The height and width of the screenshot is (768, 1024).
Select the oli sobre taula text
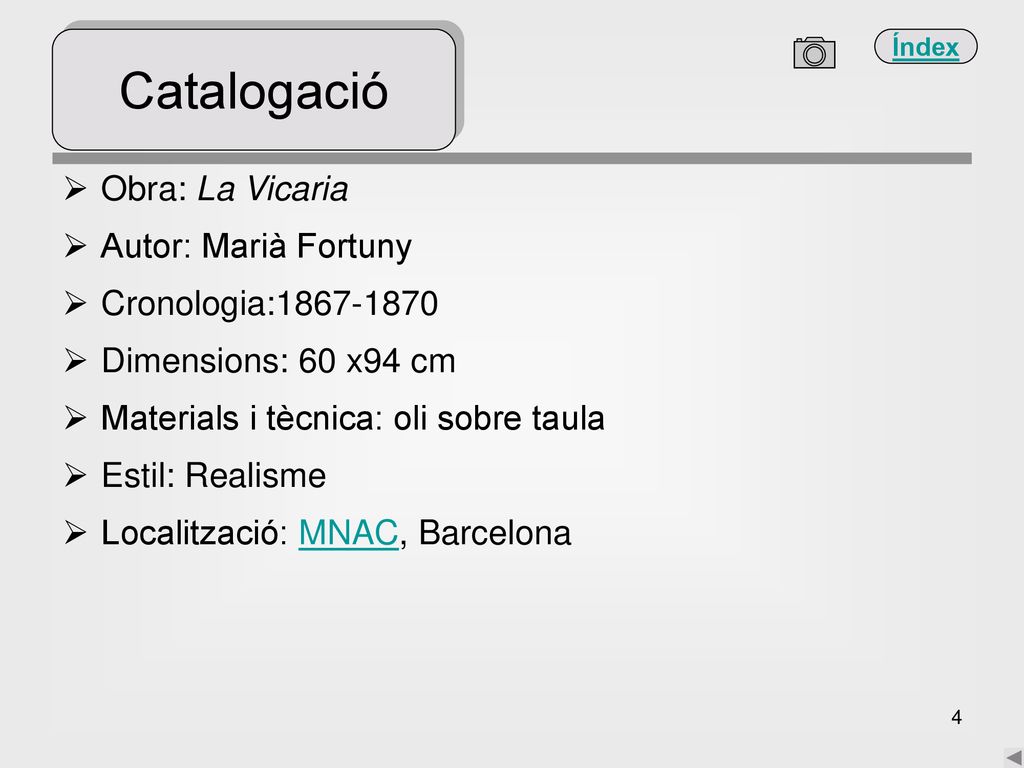point(499,418)
